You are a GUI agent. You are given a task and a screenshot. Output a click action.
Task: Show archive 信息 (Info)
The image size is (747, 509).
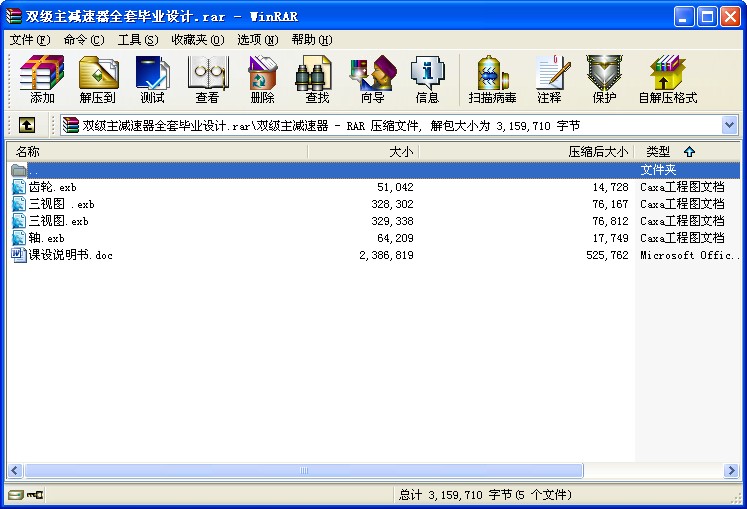pyautogui.click(x=427, y=79)
